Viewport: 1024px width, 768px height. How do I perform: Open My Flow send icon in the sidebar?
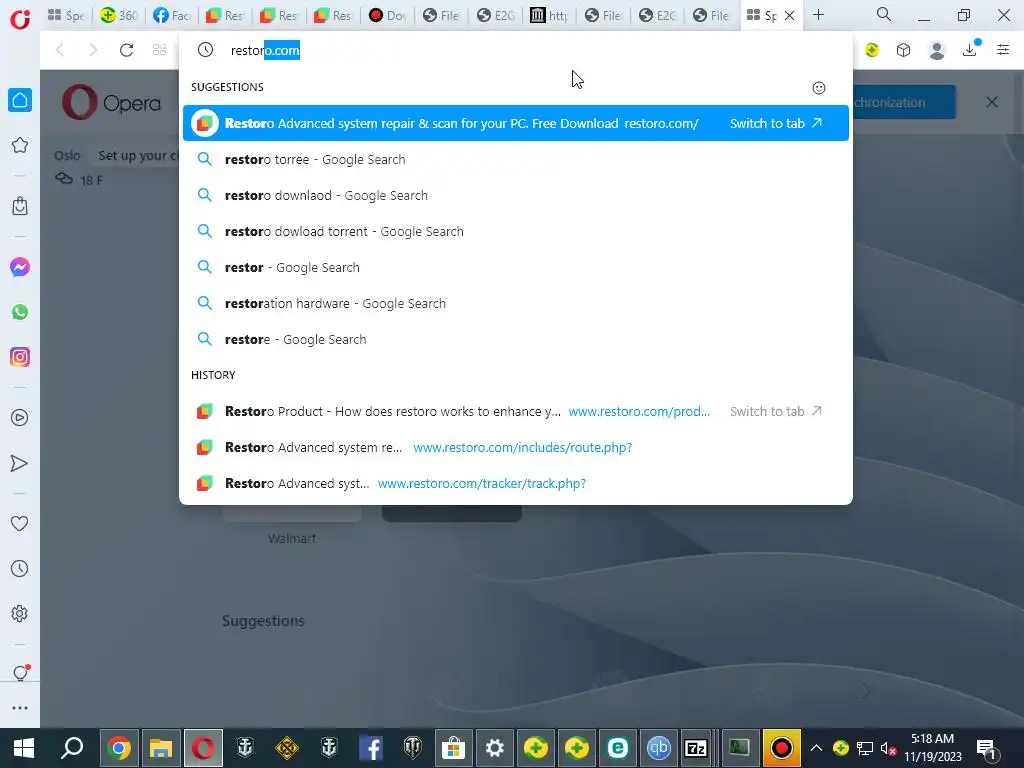pyautogui.click(x=20, y=463)
